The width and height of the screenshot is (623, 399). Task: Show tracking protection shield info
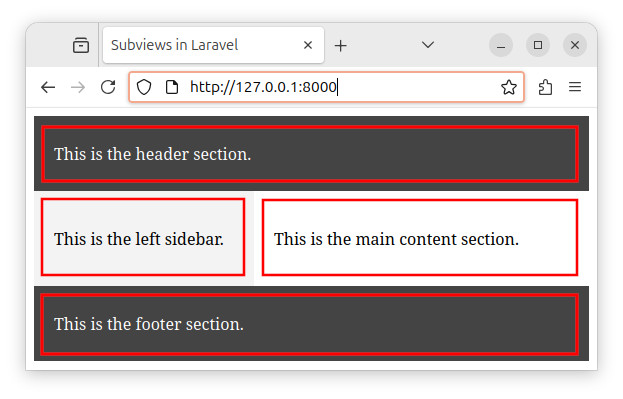pyautogui.click(x=144, y=87)
